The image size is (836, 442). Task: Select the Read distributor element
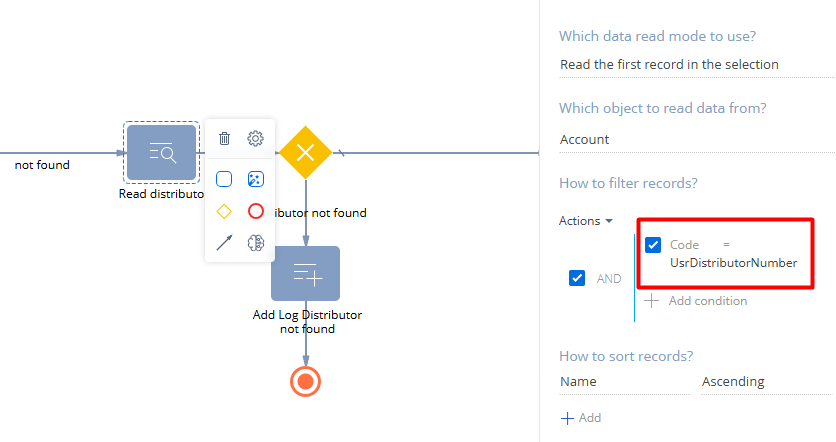[x=161, y=153]
